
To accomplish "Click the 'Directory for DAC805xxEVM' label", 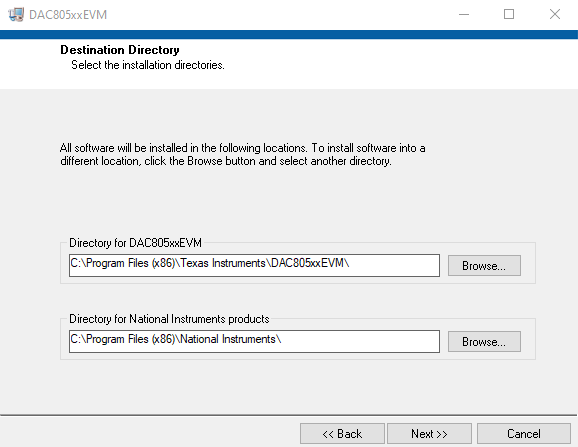I will [x=135, y=243].
